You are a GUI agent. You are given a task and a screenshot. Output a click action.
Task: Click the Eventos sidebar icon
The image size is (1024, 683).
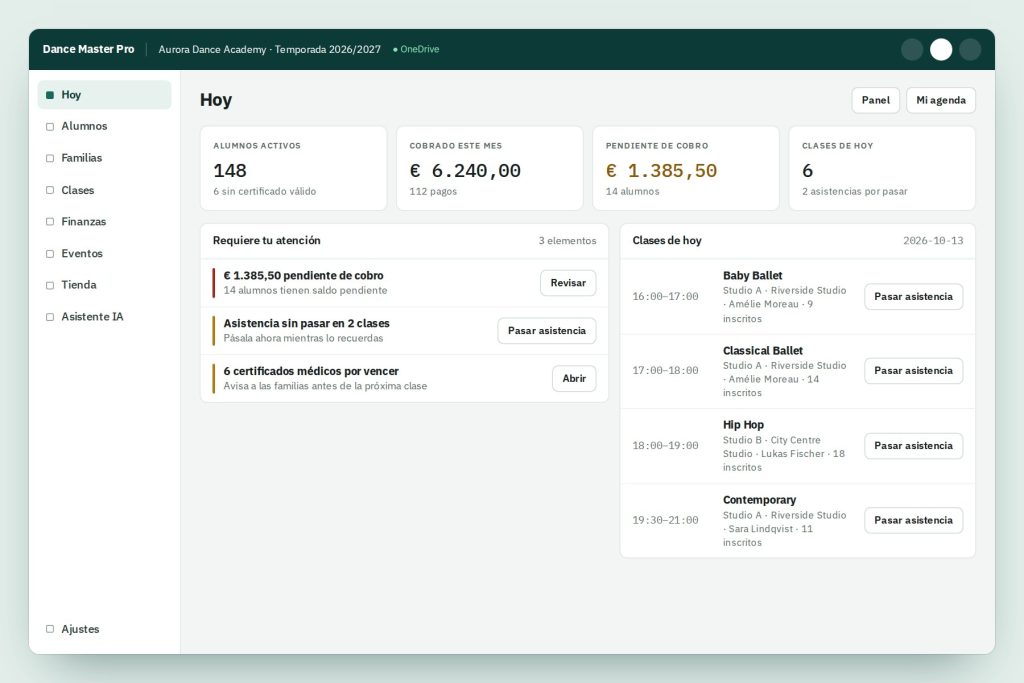click(x=50, y=253)
